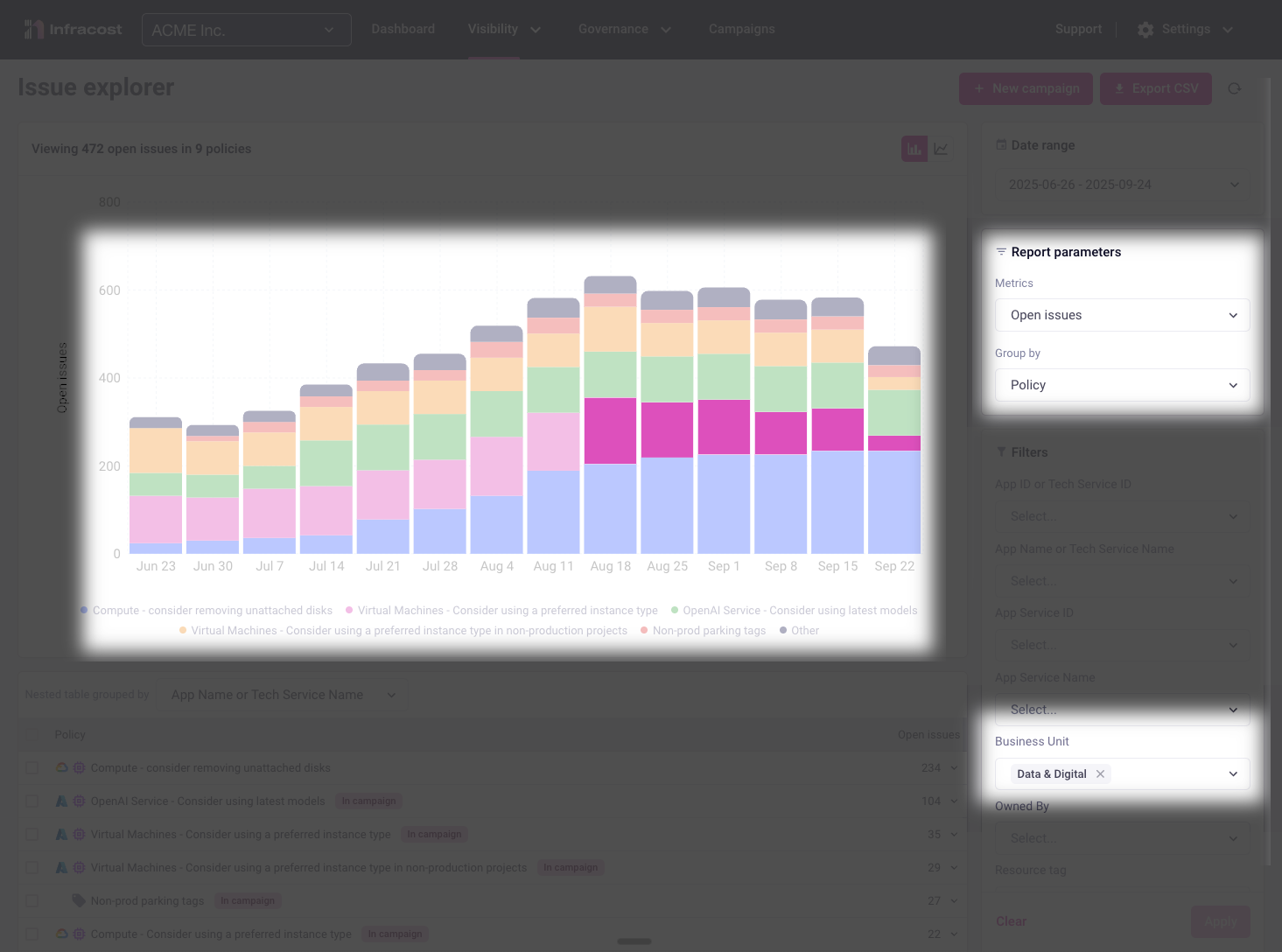1282x952 pixels.
Task: Click the calendar icon next to Date range
Action: (1001, 145)
